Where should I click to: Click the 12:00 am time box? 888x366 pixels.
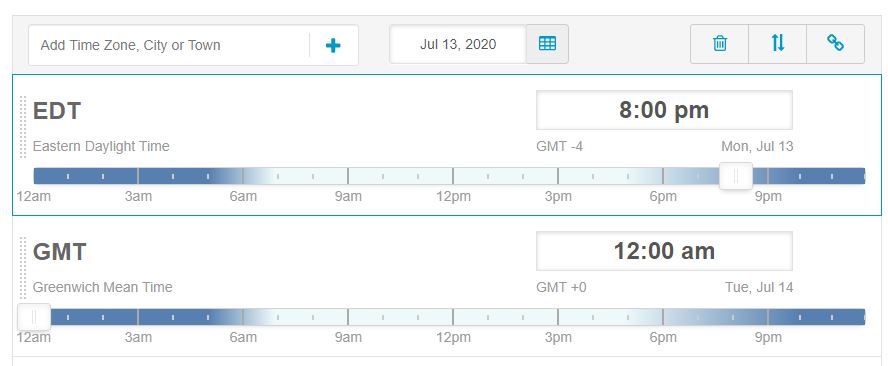664,251
